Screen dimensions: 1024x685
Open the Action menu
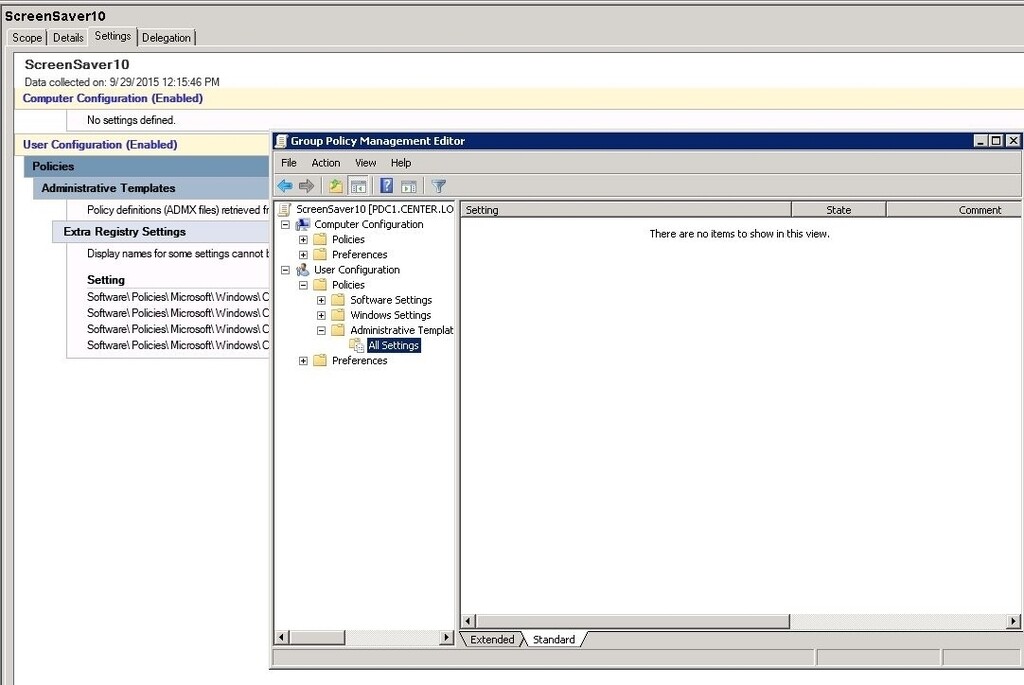(325, 162)
